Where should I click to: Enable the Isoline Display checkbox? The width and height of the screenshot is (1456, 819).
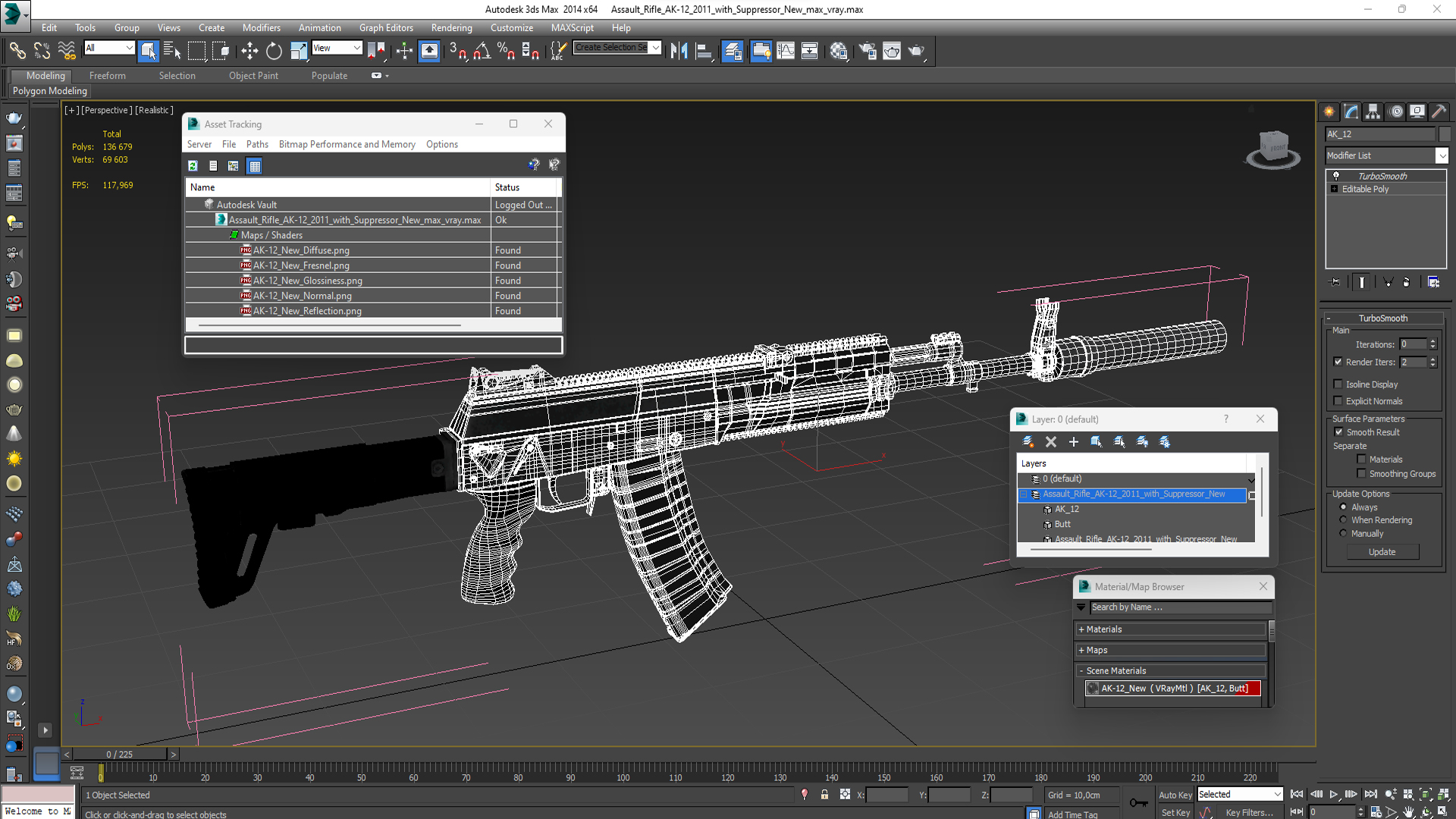[1338, 384]
